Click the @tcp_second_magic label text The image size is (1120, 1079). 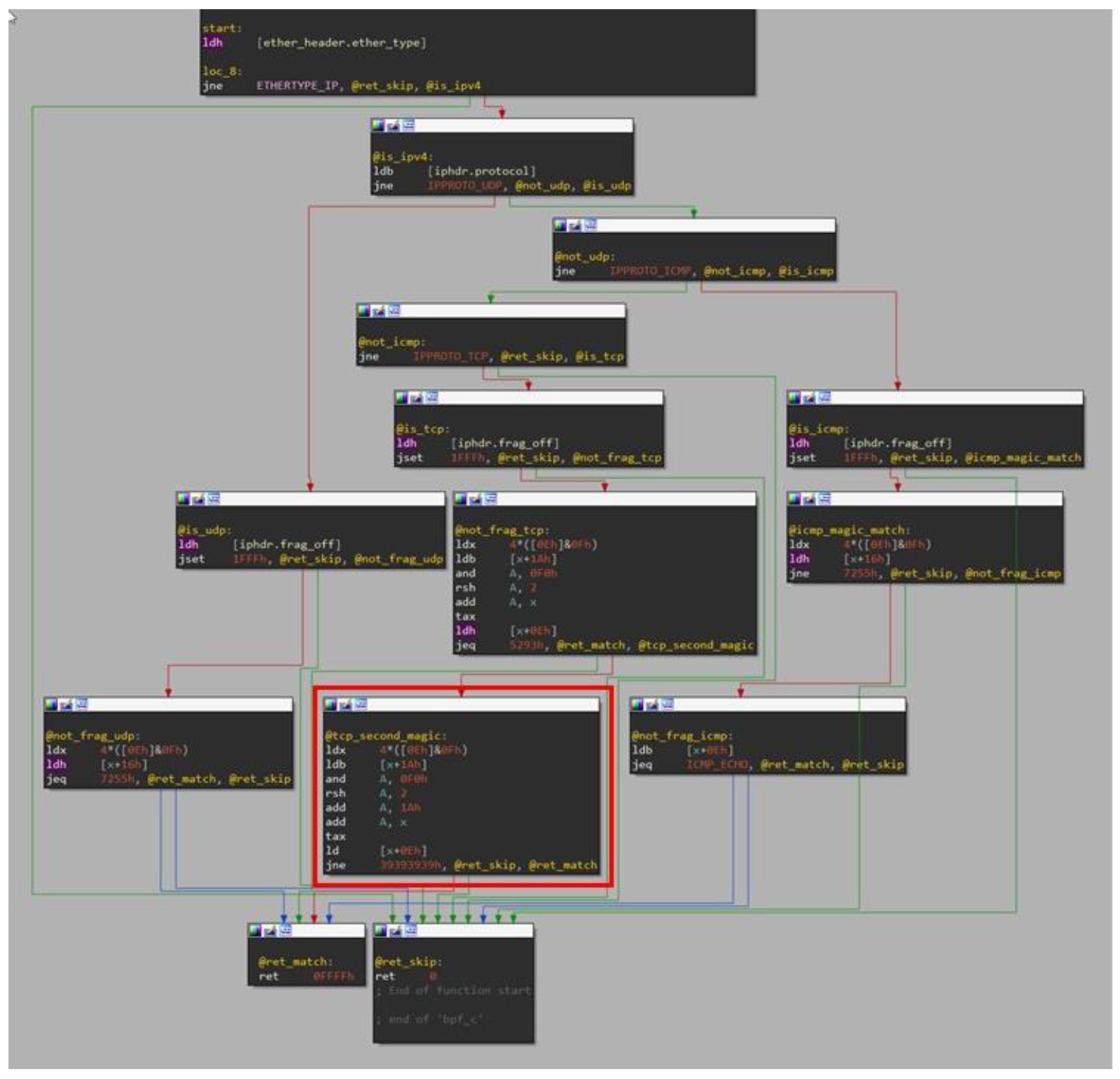click(x=386, y=736)
